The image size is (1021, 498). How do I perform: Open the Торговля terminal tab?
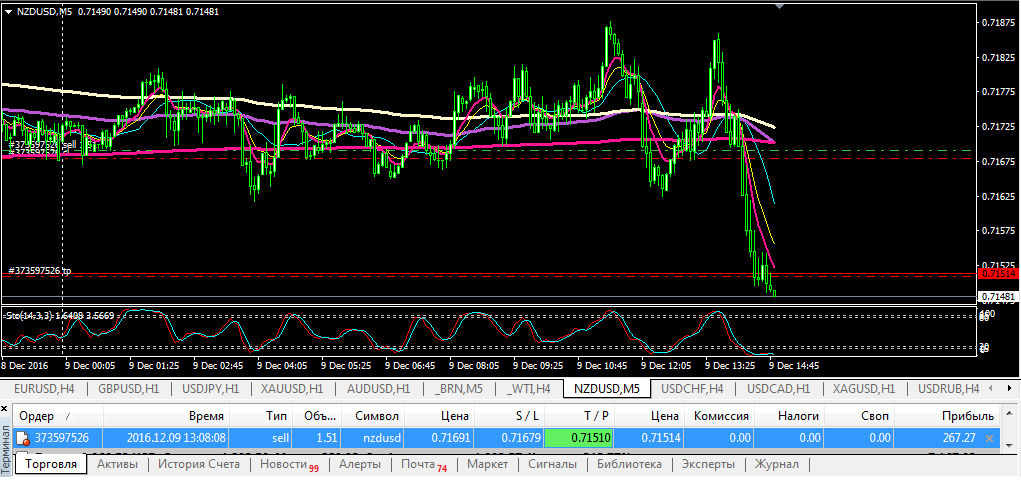tap(51, 464)
